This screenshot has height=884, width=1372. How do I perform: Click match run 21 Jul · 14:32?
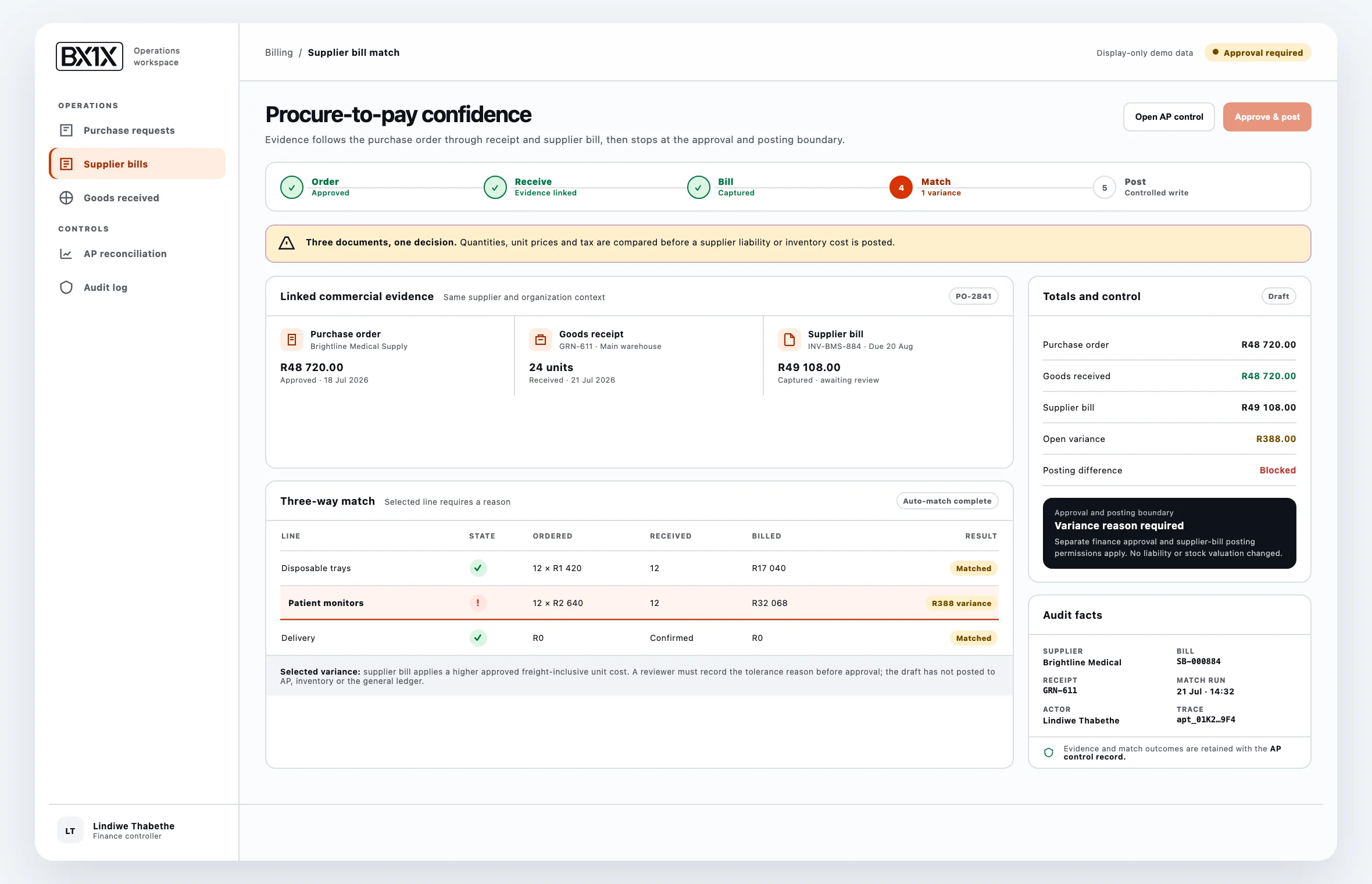click(x=1205, y=691)
